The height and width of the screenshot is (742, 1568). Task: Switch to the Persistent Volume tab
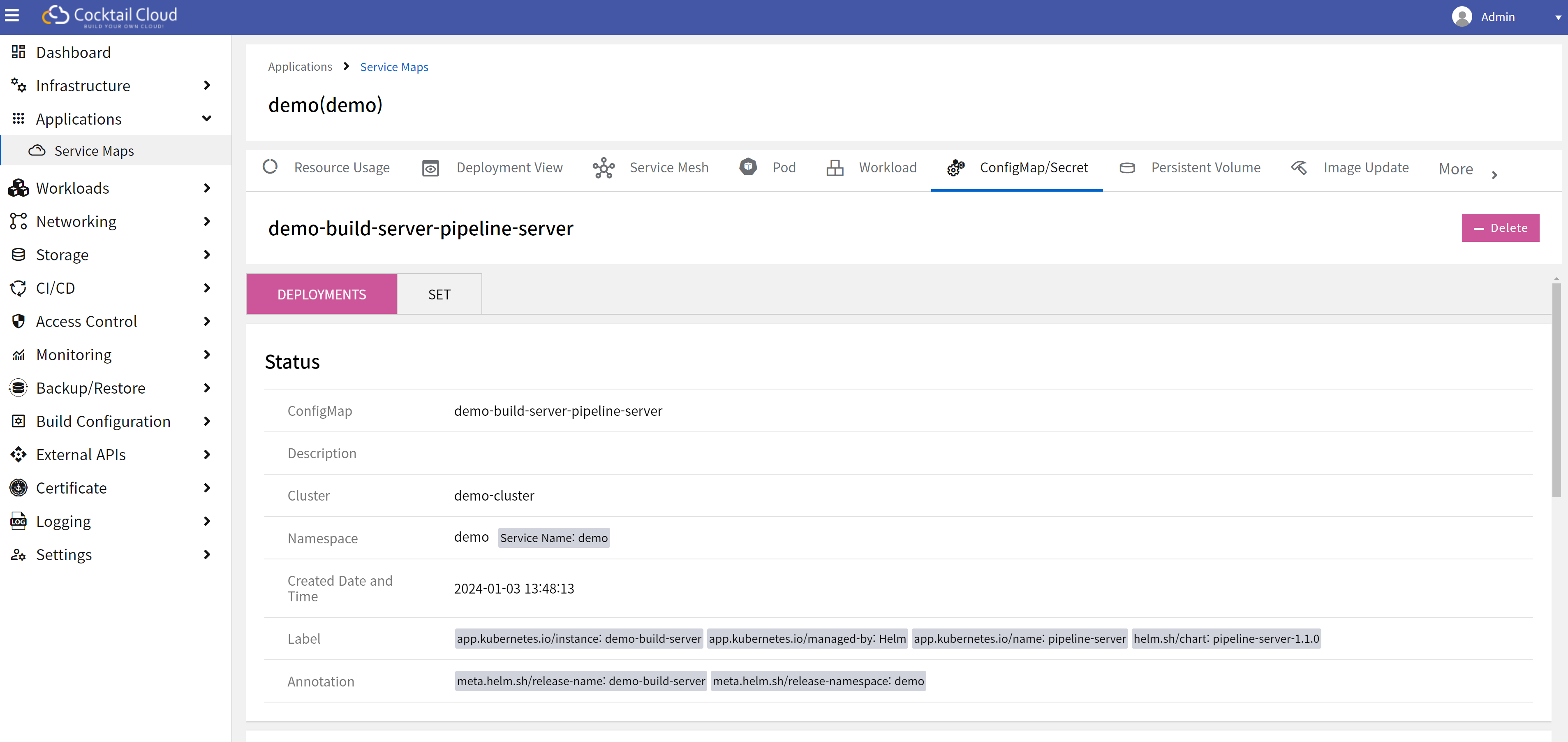point(1205,168)
